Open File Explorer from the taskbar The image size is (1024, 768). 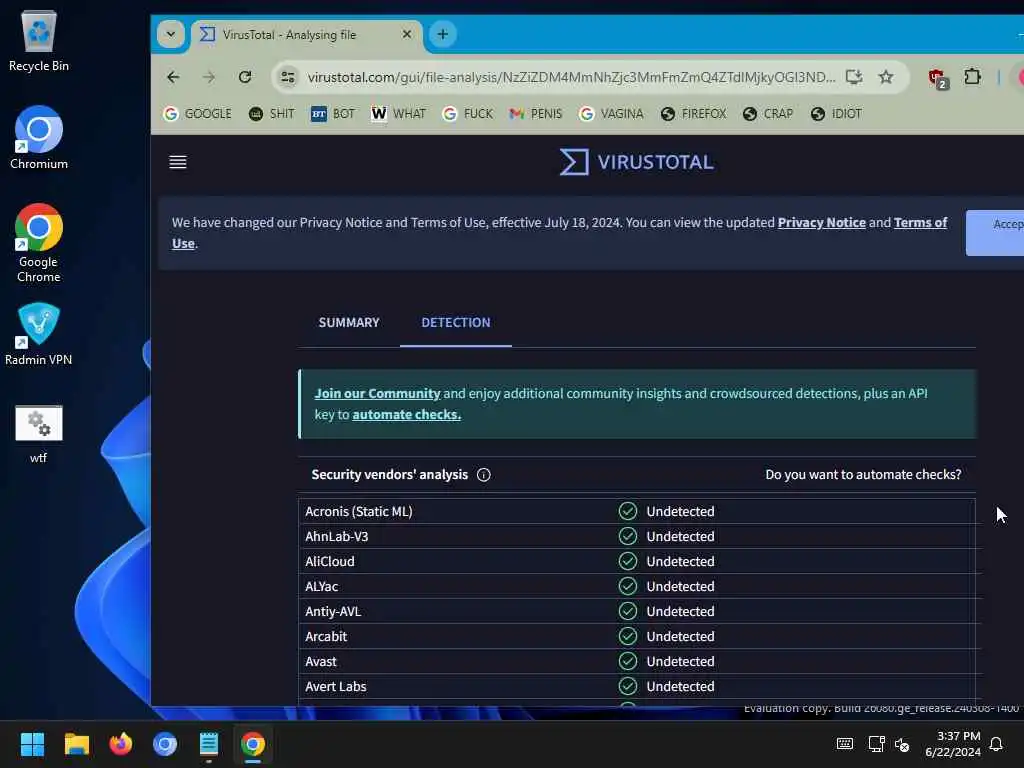tap(76, 744)
